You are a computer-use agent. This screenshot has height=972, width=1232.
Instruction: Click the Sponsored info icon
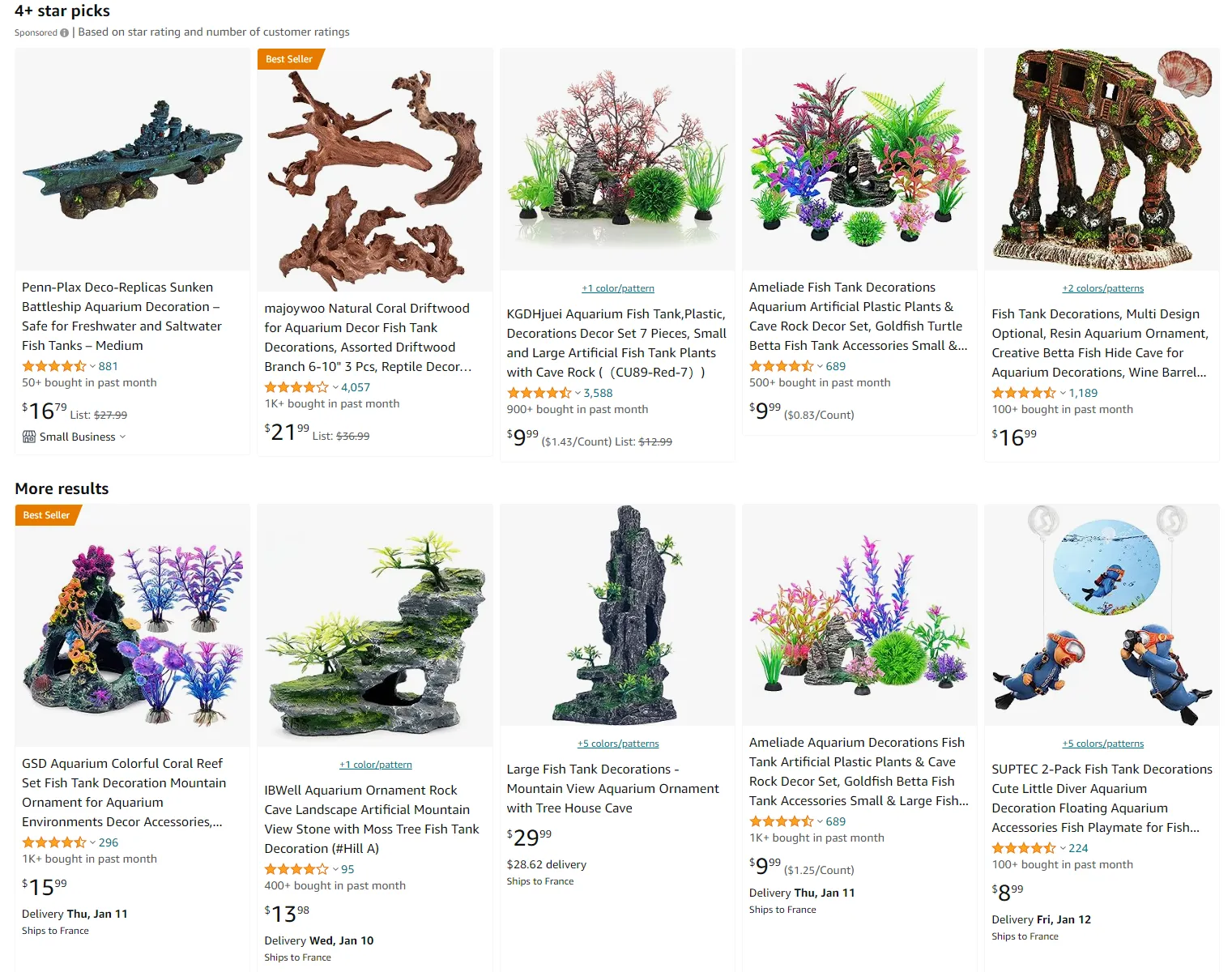[x=64, y=33]
